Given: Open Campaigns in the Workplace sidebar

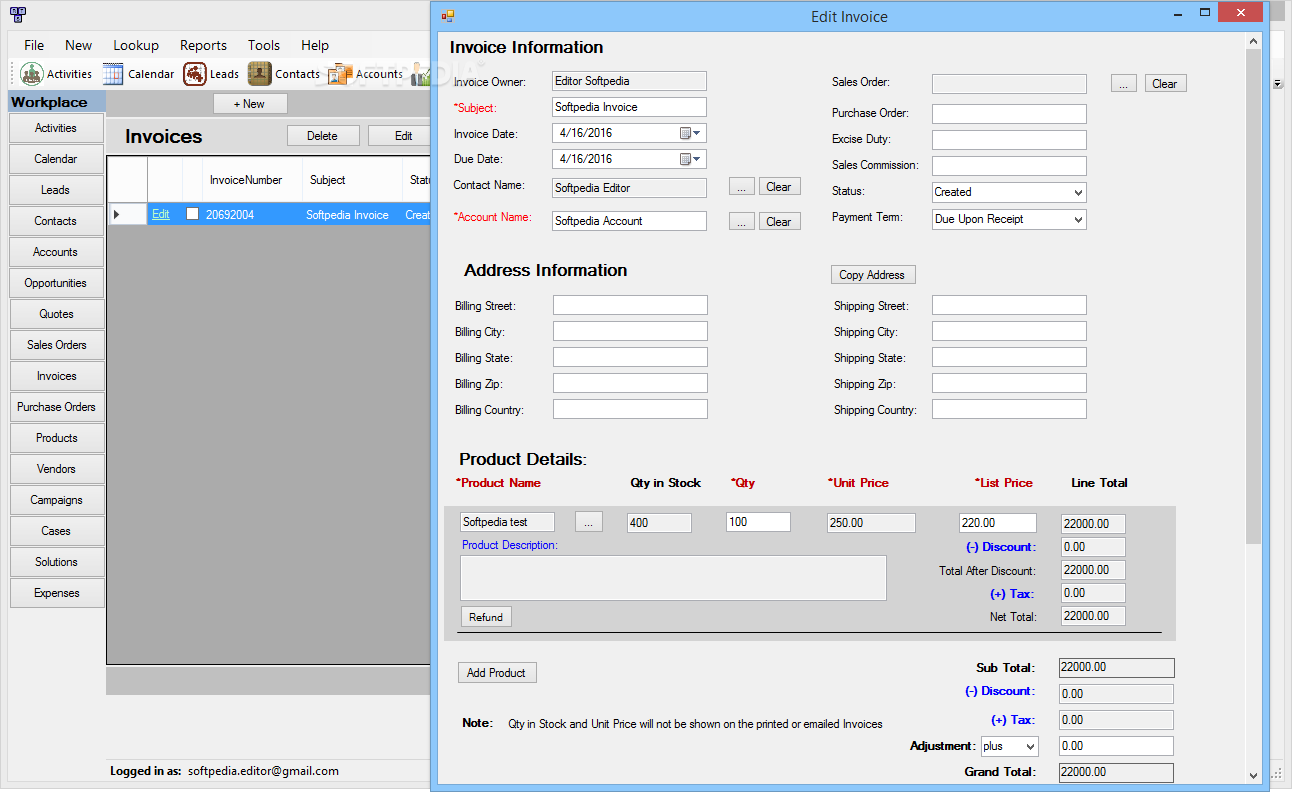Looking at the screenshot, I should [56, 500].
